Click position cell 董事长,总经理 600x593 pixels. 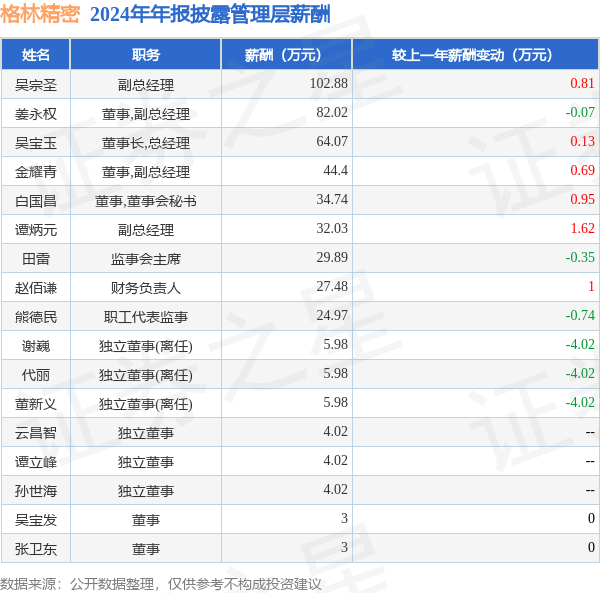146,143
